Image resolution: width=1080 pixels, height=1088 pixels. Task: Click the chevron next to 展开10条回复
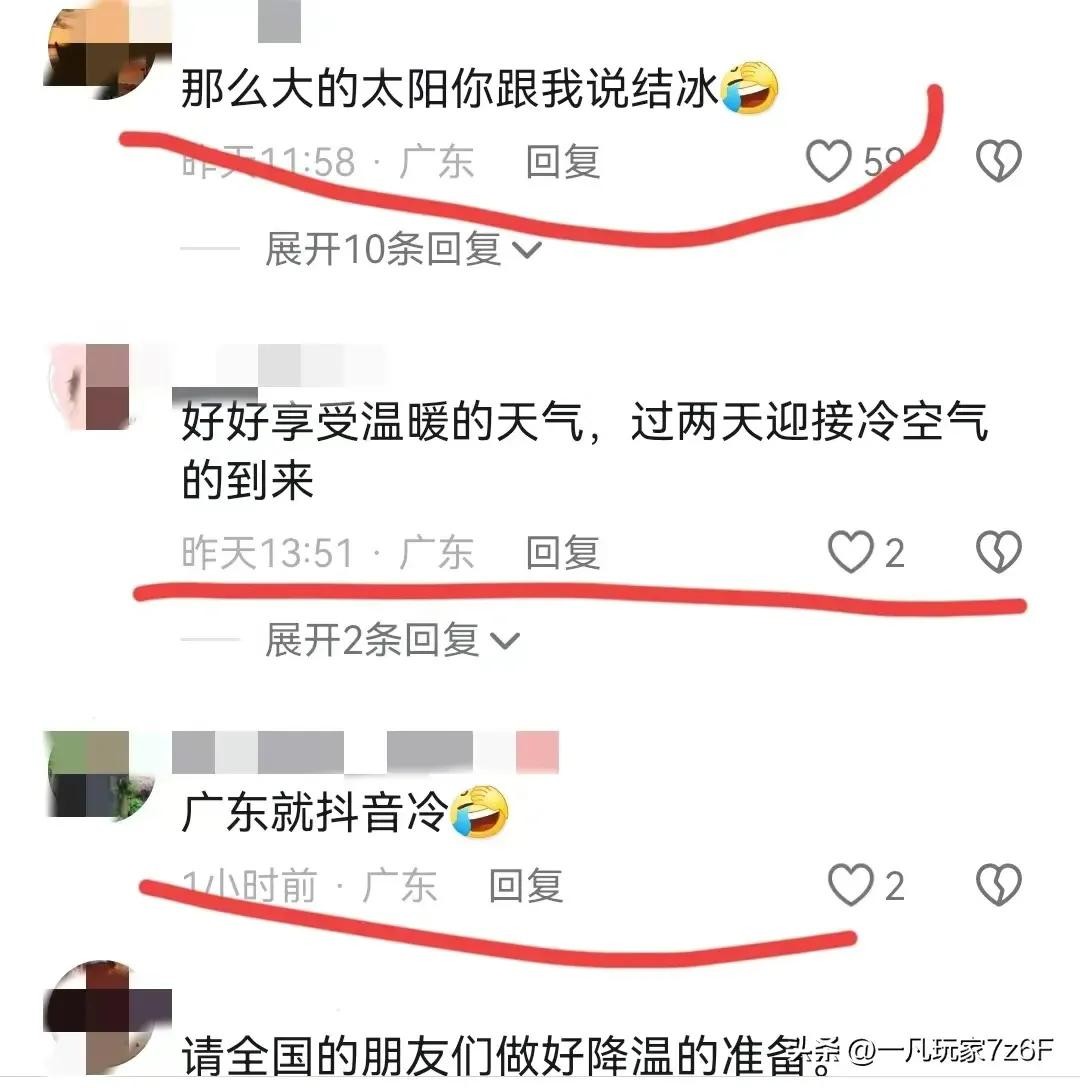[527, 250]
